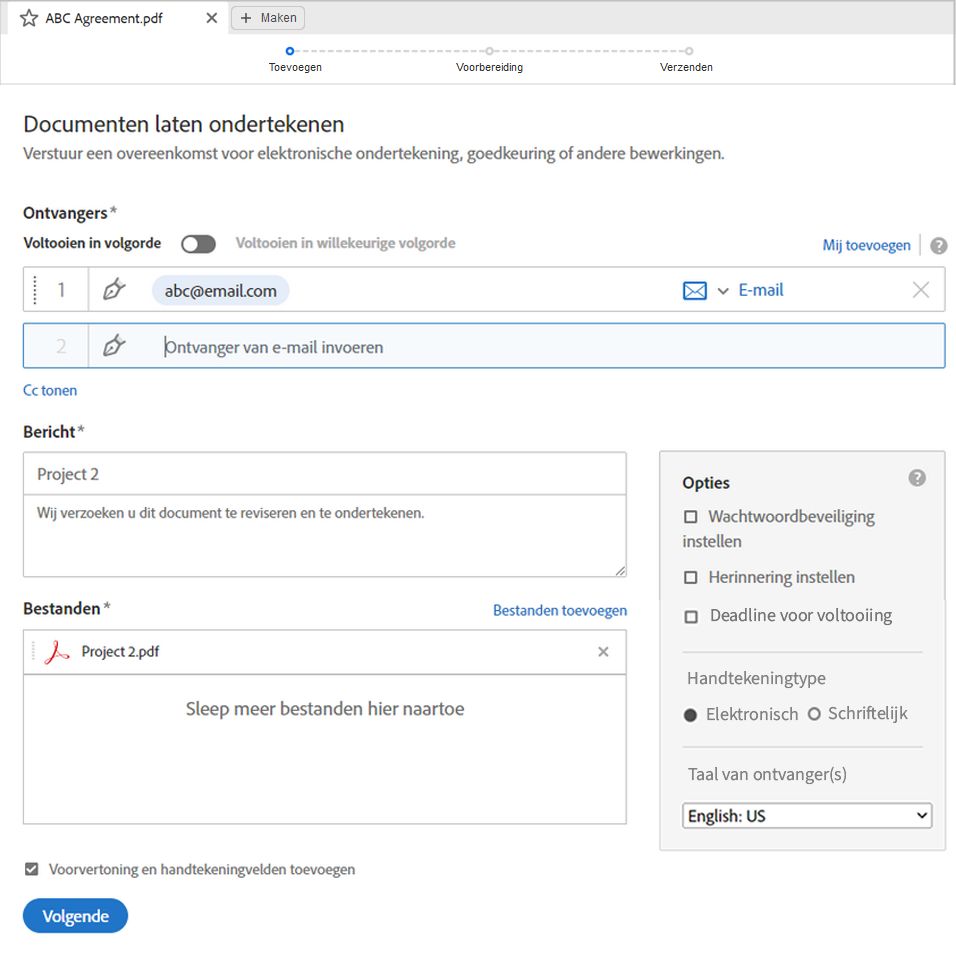
Task: Toggle the Voltooien in volgorde switch
Action: pos(198,244)
